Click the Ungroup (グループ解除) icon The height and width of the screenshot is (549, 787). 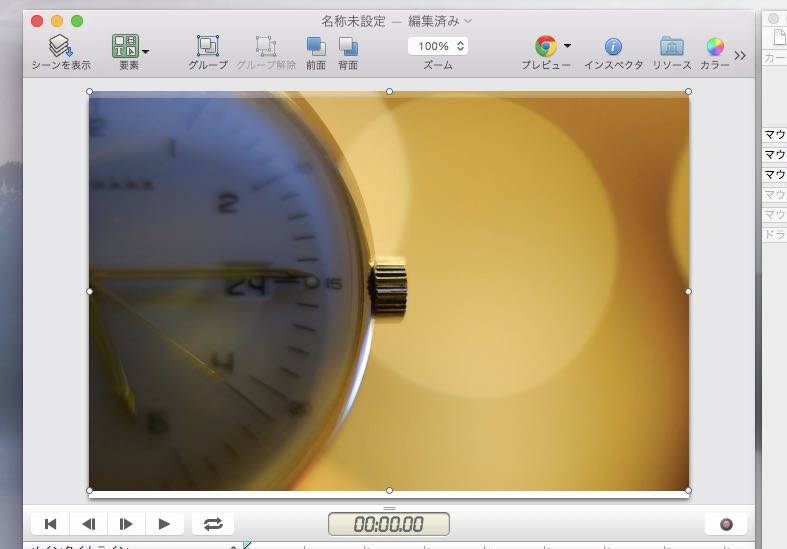tap(266, 46)
